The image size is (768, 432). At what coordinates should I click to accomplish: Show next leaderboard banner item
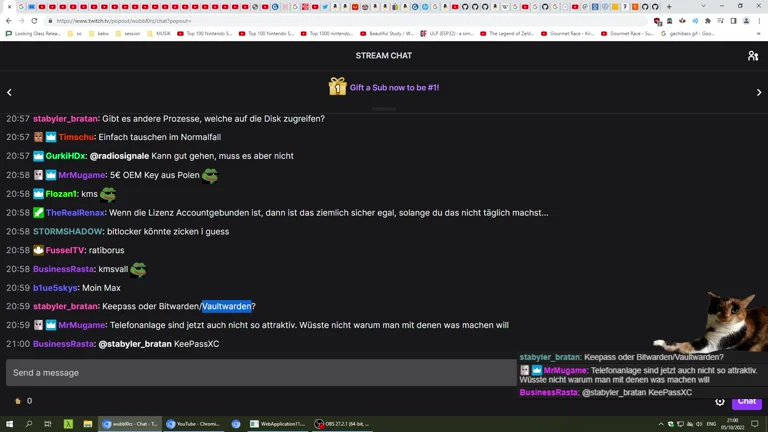(x=759, y=92)
